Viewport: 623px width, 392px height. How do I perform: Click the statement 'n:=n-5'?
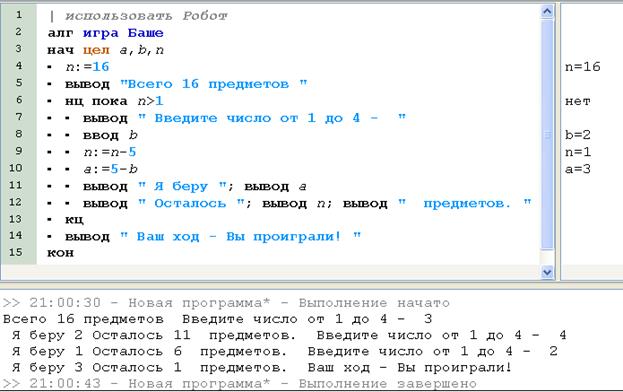coord(110,152)
